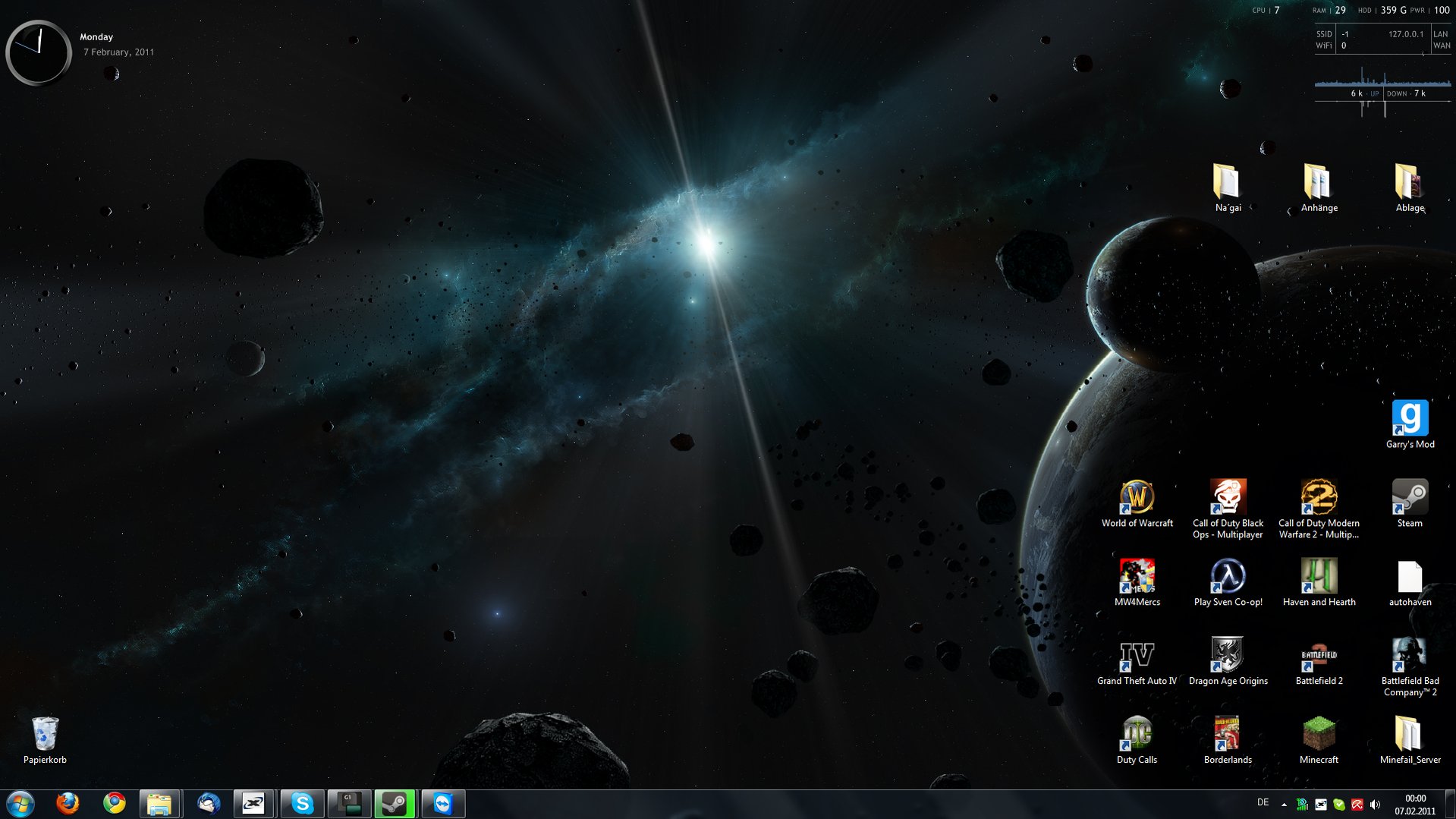Select the Haven and Hearth icon
The image size is (1456, 819).
[x=1319, y=577]
